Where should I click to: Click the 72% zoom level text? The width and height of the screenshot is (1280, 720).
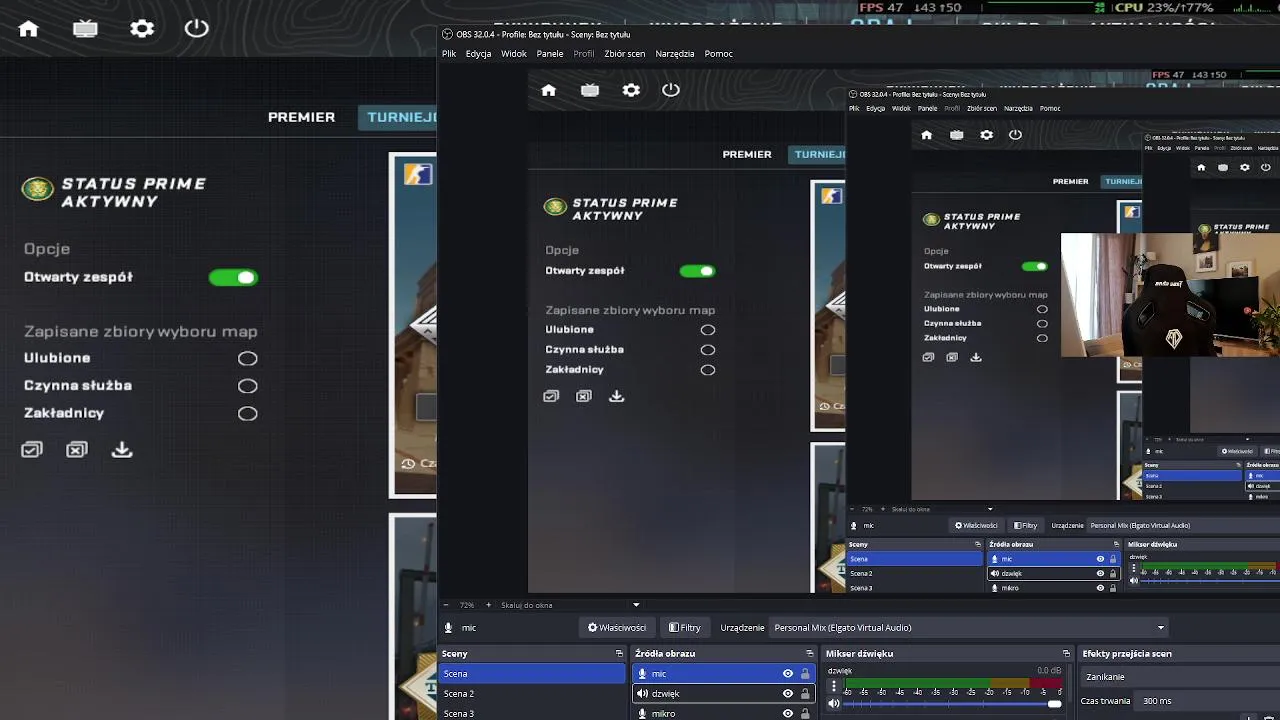467,605
